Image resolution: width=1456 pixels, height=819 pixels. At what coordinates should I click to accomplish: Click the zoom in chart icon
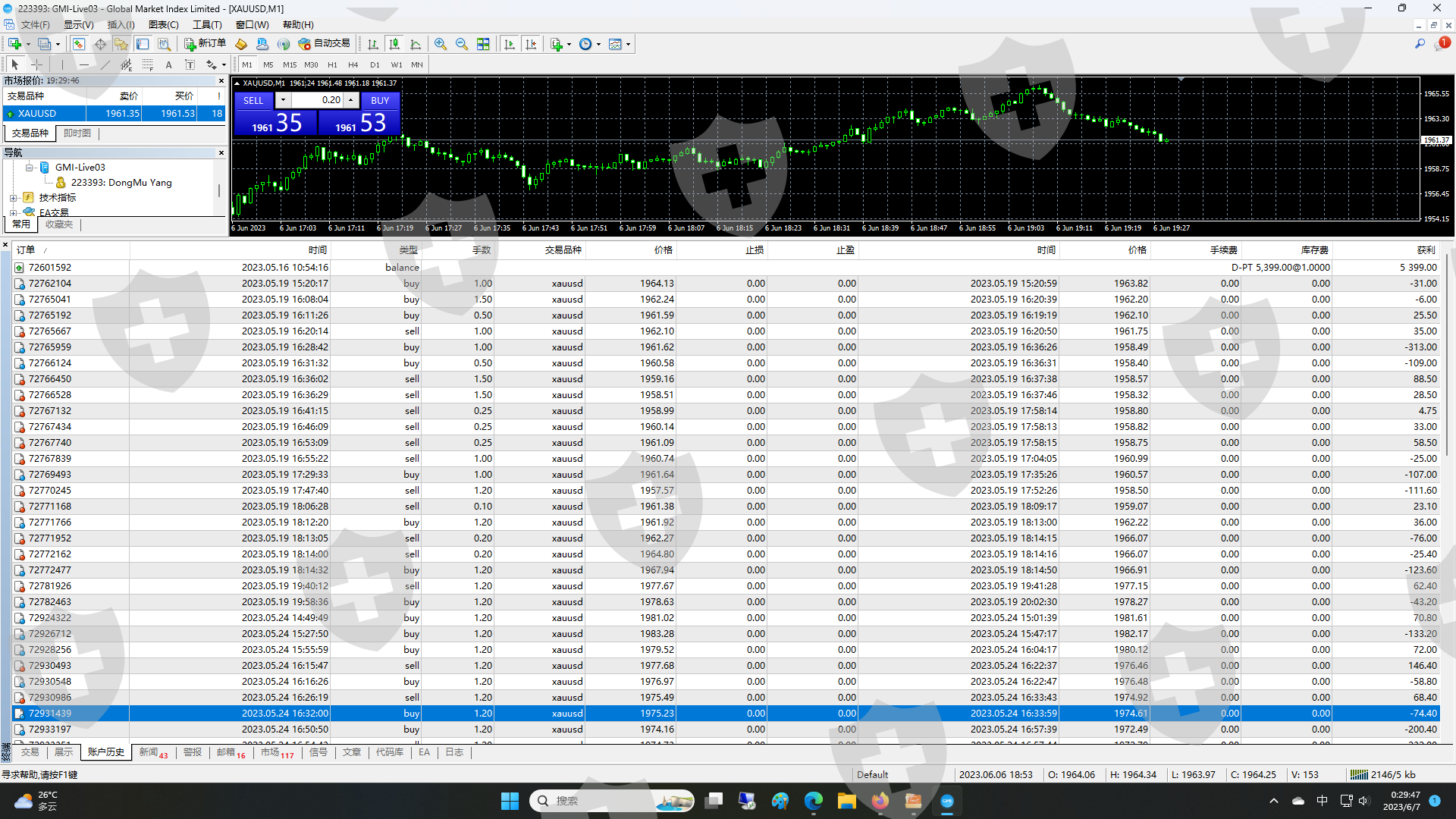click(x=441, y=44)
